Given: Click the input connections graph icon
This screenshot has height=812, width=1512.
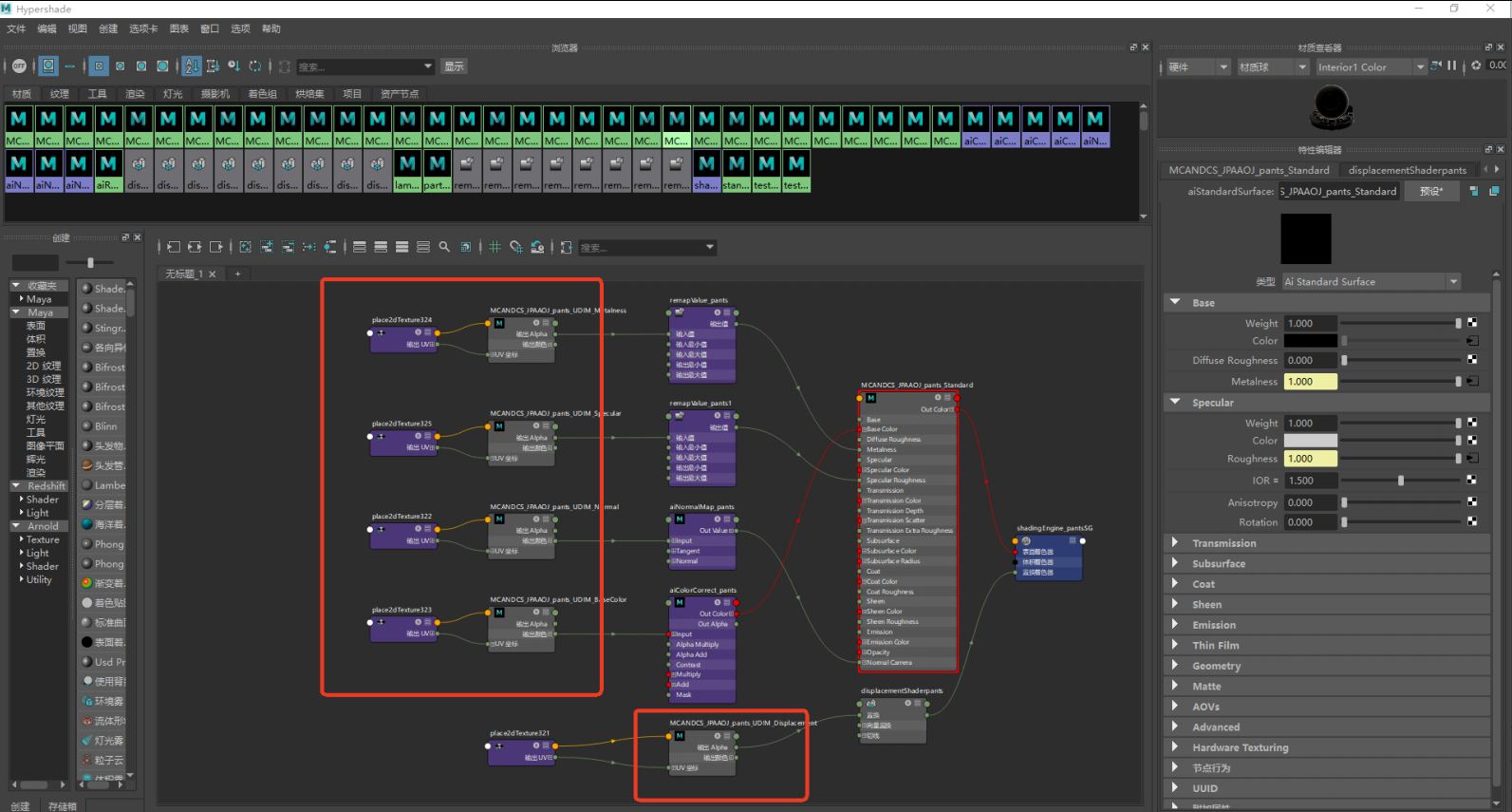Looking at the screenshot, I should coord(172,247).
